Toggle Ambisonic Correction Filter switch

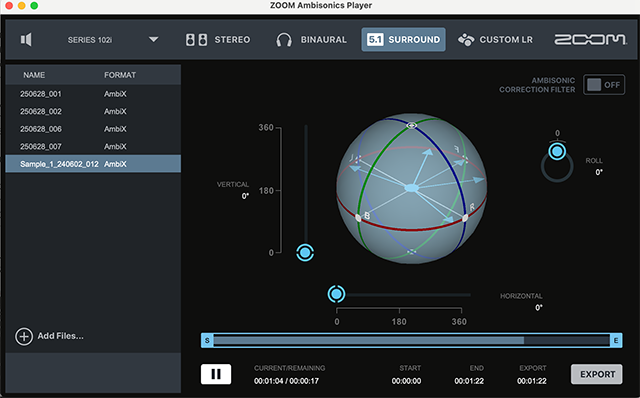[x=604, y=85]
